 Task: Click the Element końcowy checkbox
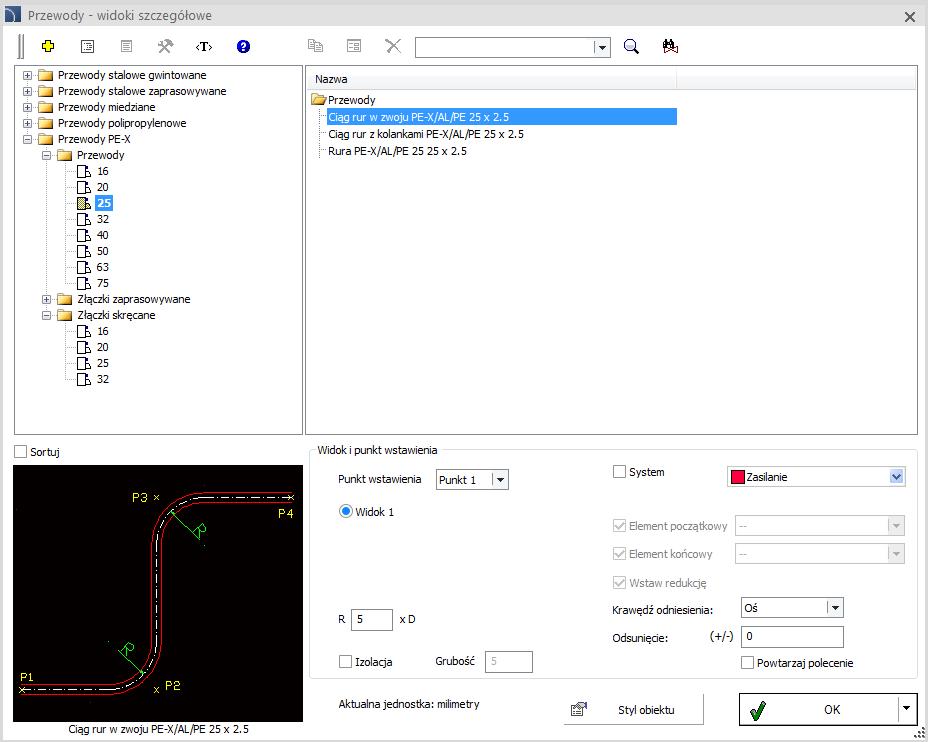(619, 554)
